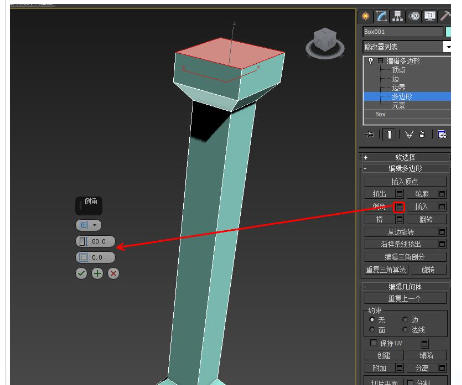
Task: Select the 法线 normal constraint radio
Action: [405, 329]
